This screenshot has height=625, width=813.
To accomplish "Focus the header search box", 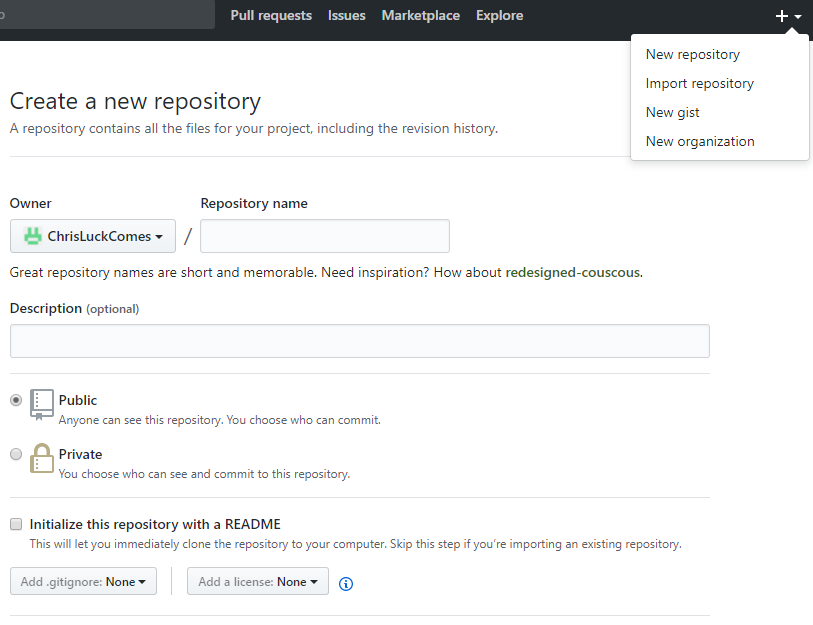I will (x=106, y=15).
